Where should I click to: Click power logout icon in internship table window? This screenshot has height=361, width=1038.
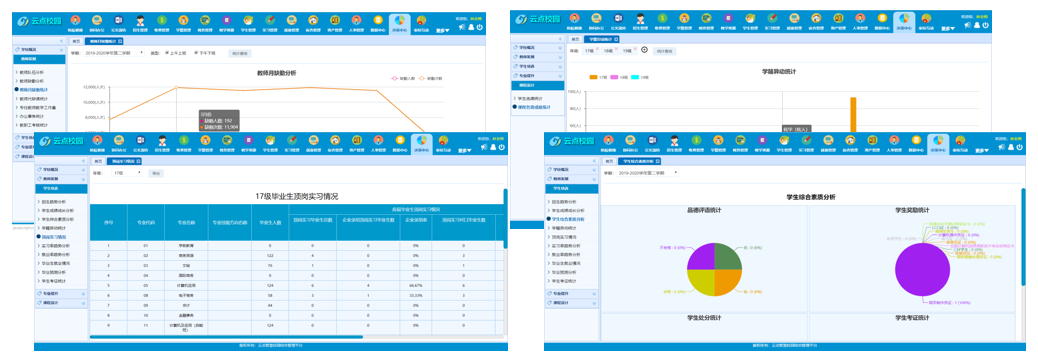502,146
